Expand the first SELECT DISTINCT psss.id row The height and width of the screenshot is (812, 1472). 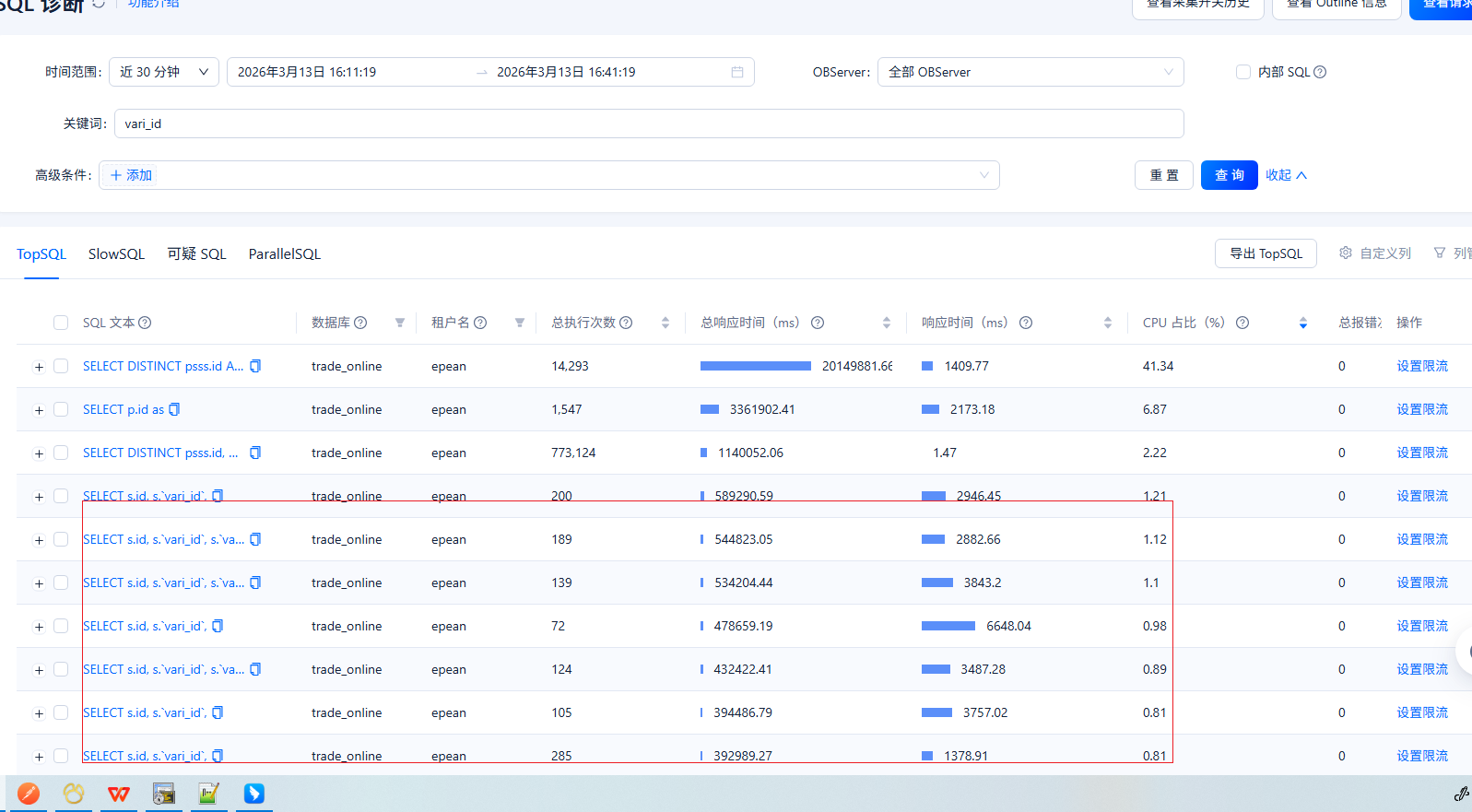(39, 367)
